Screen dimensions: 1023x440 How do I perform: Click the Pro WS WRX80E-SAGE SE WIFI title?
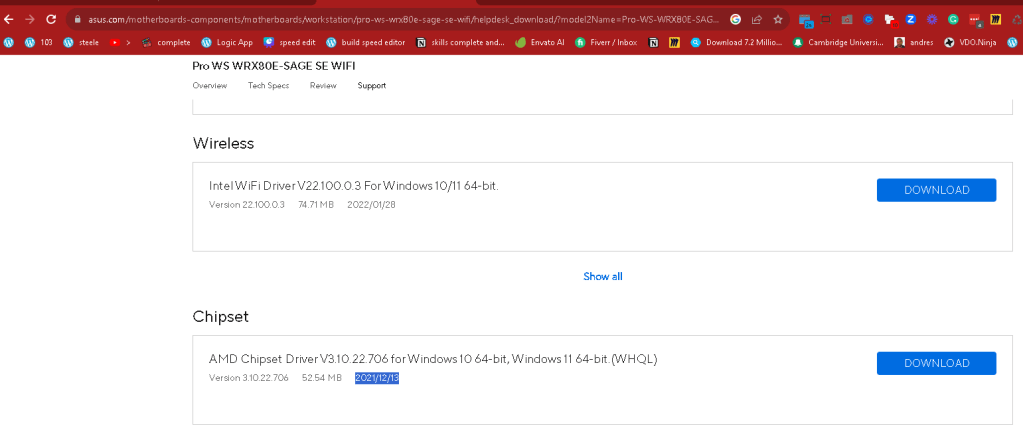tap(274, 66)
